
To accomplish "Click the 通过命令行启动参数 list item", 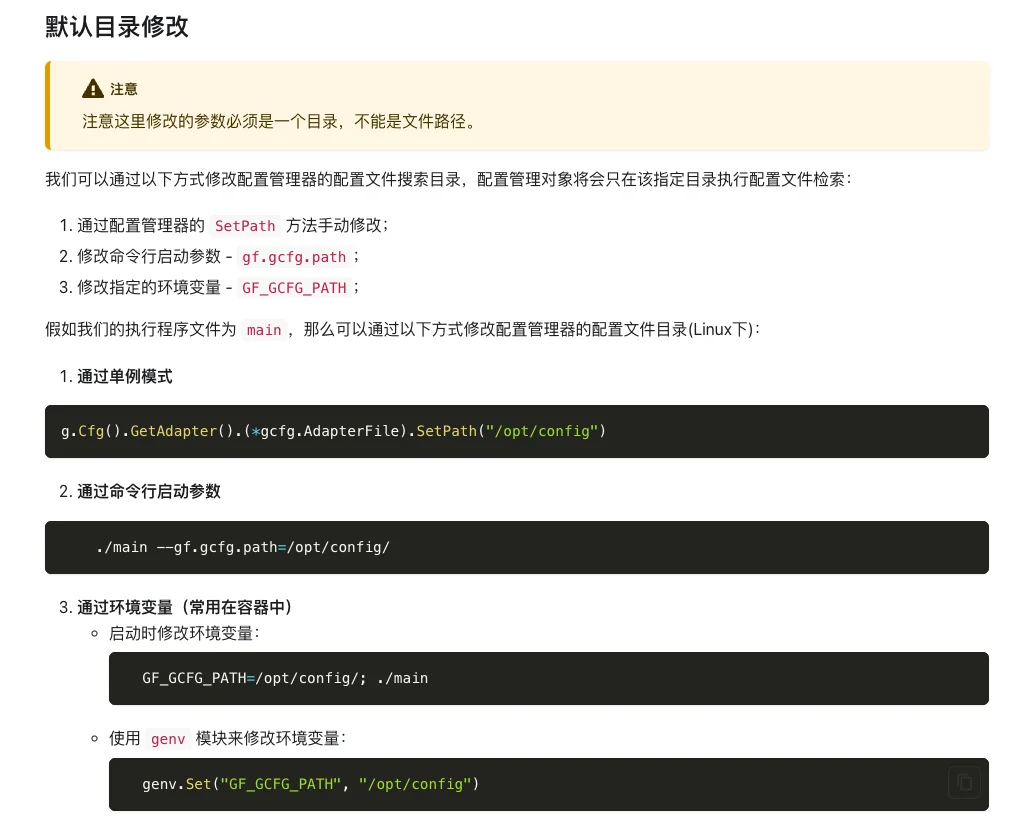I will coord(149,491).
